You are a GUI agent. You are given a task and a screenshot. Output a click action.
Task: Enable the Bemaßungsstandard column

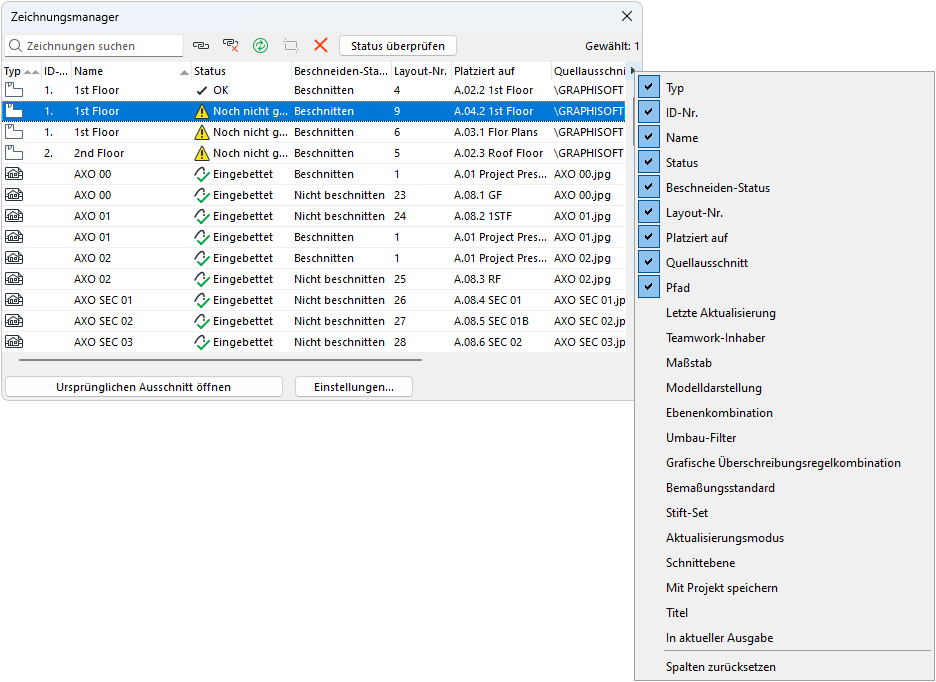[720, 488]
